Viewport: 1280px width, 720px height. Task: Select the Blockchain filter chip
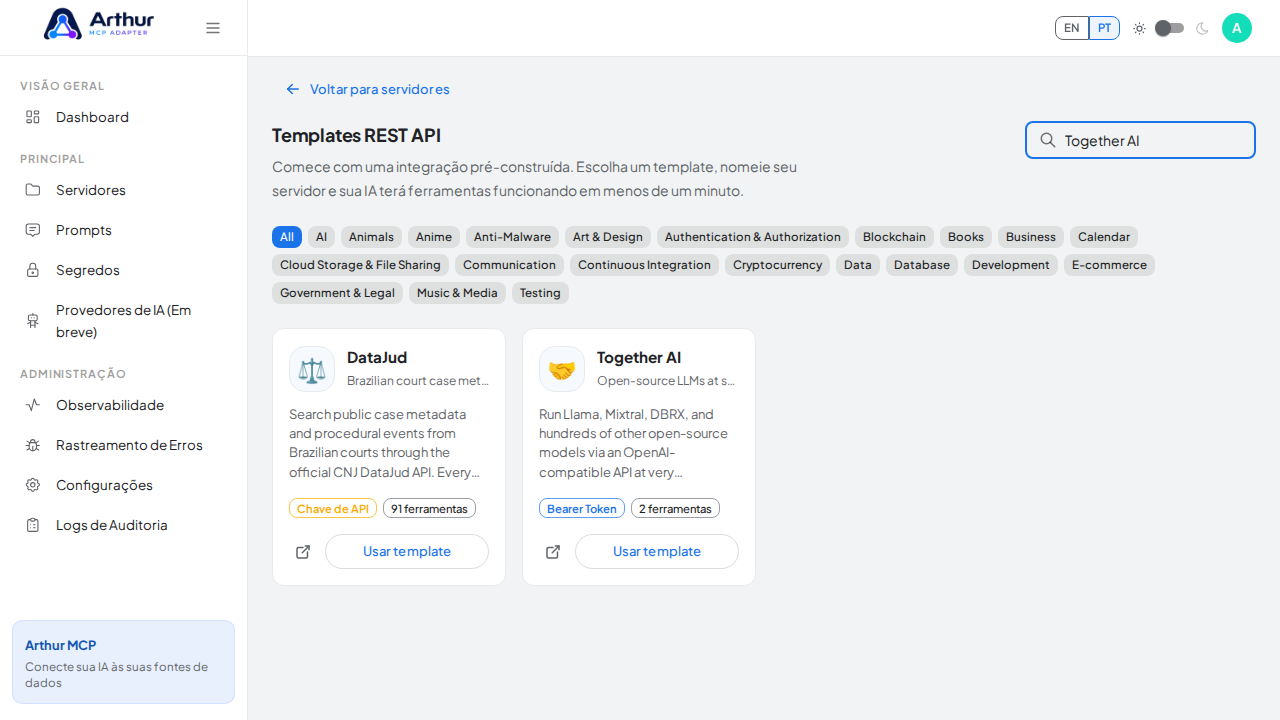pyautogui.click(x=894, y=237)
